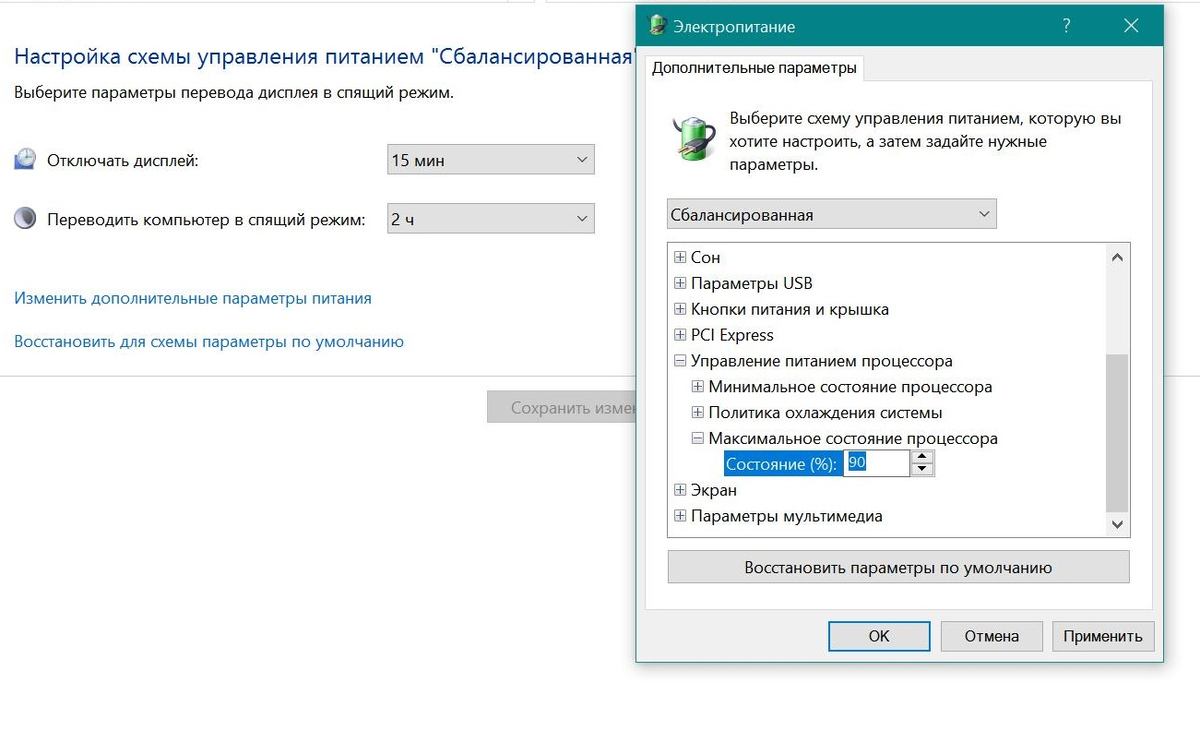The height and width of the screenshot is (743, 1200).
Task: Open the 'Отключать дисплей' 15 мин dropdown
Action: pos(490,160)
